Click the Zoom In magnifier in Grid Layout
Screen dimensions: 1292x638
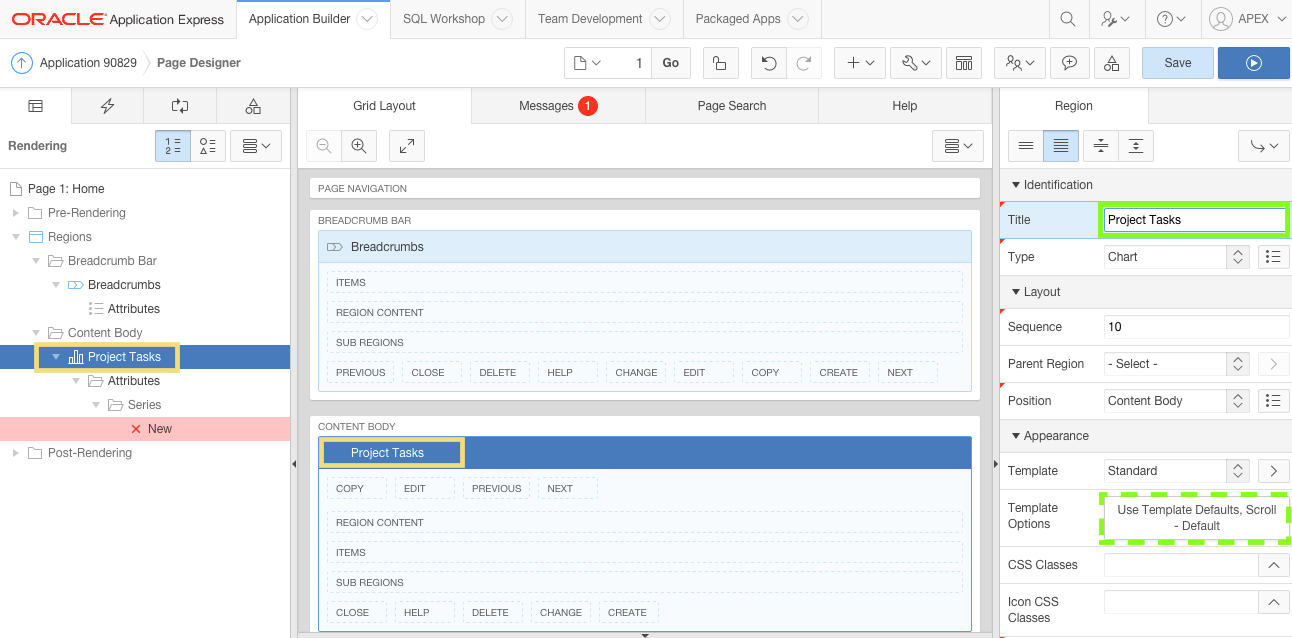click(x=359, y=146)
